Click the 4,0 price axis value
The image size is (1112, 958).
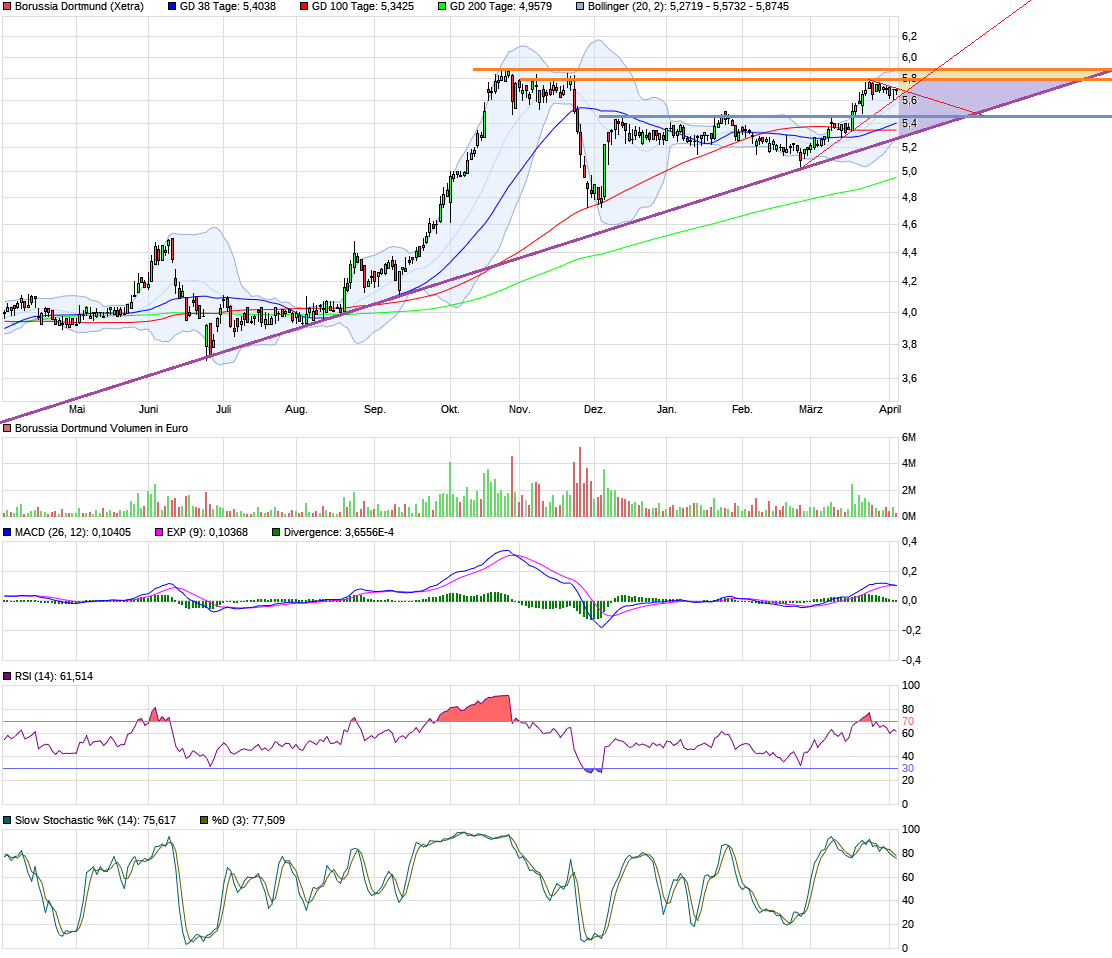point(909,312)
